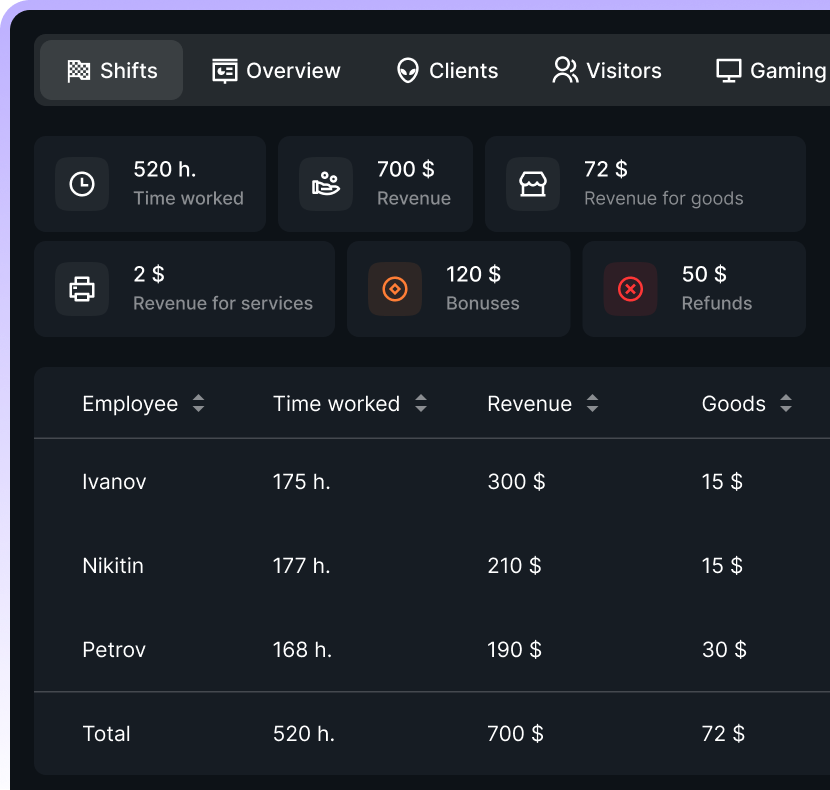This screenshot has height=790, width=830.
Task: Click the checkered flag Shifts icon
Action: (78, 71)
